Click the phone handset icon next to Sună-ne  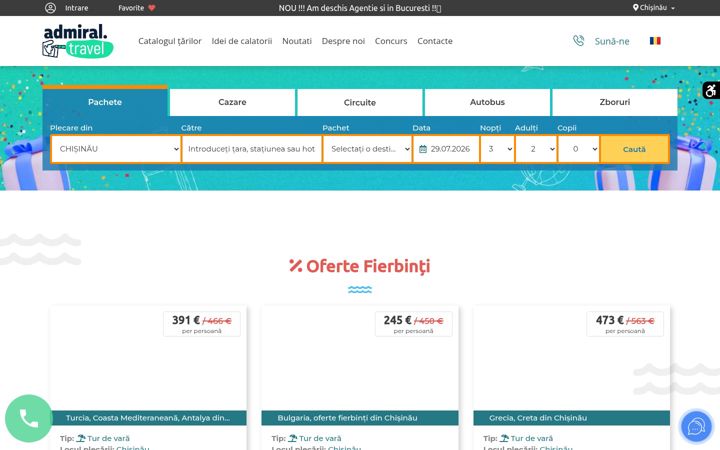[x=579, y=41]
